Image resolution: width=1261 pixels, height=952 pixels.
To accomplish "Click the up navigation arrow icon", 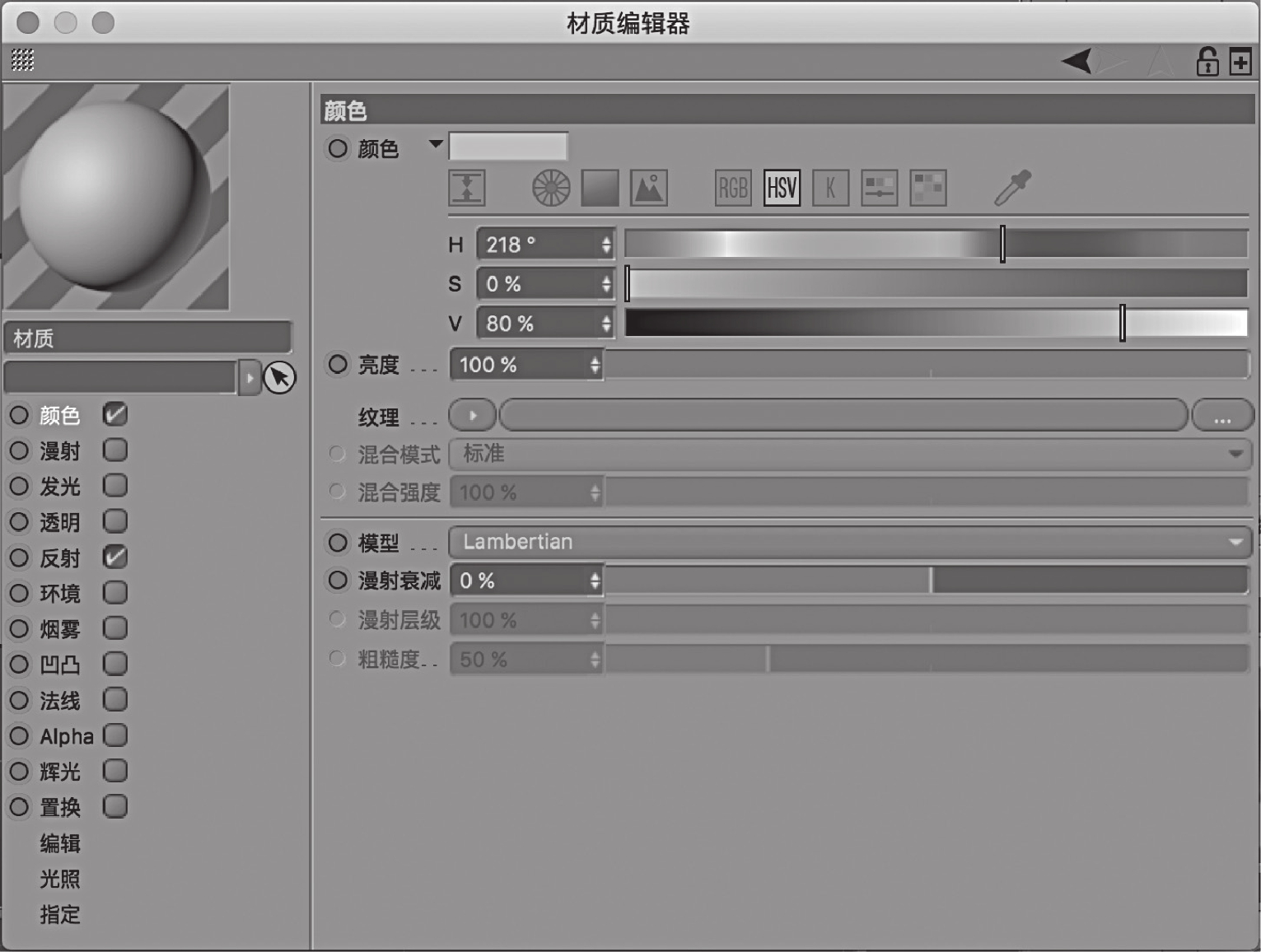I will [1161, 61].
